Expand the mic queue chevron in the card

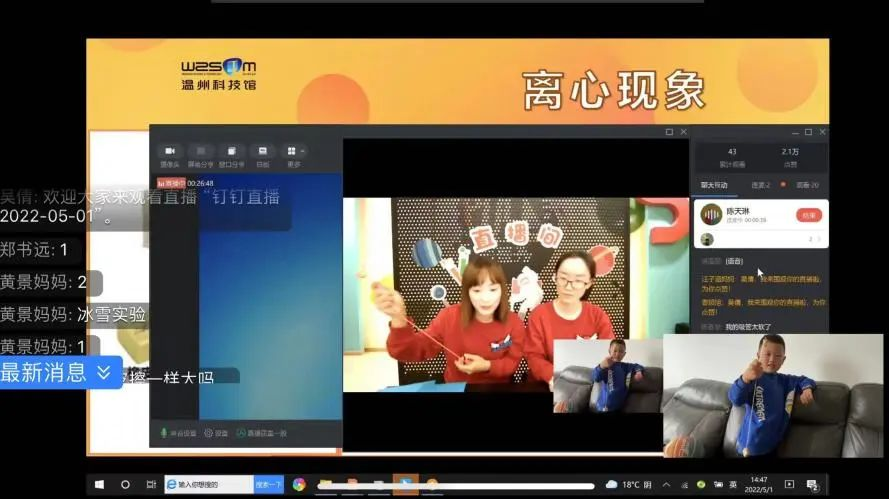click(818, 239)
